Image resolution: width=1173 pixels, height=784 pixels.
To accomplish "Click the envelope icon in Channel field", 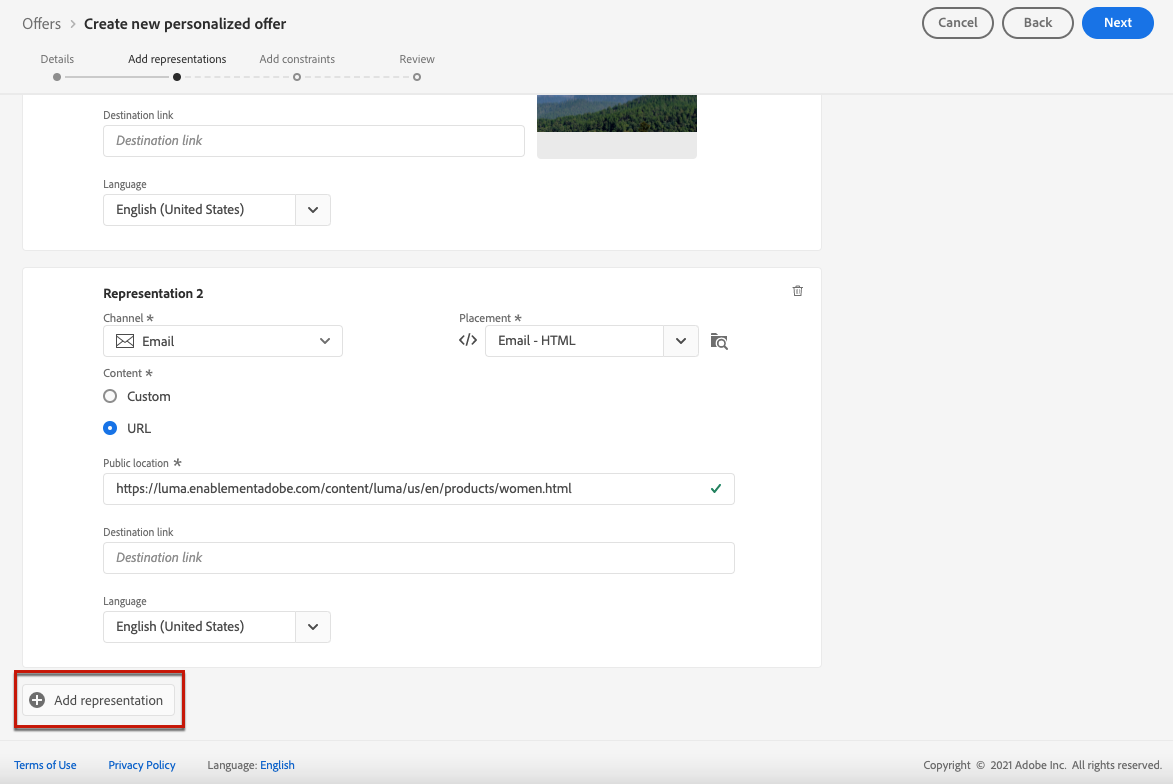I will coord(125,341).
